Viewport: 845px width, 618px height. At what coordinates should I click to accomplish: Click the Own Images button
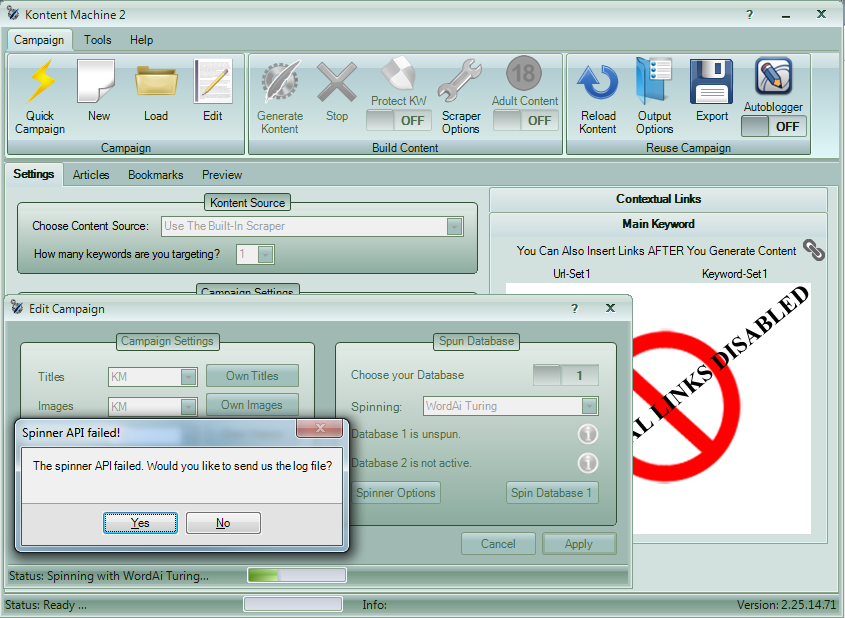pyautogui.click(x=252, y=405)
